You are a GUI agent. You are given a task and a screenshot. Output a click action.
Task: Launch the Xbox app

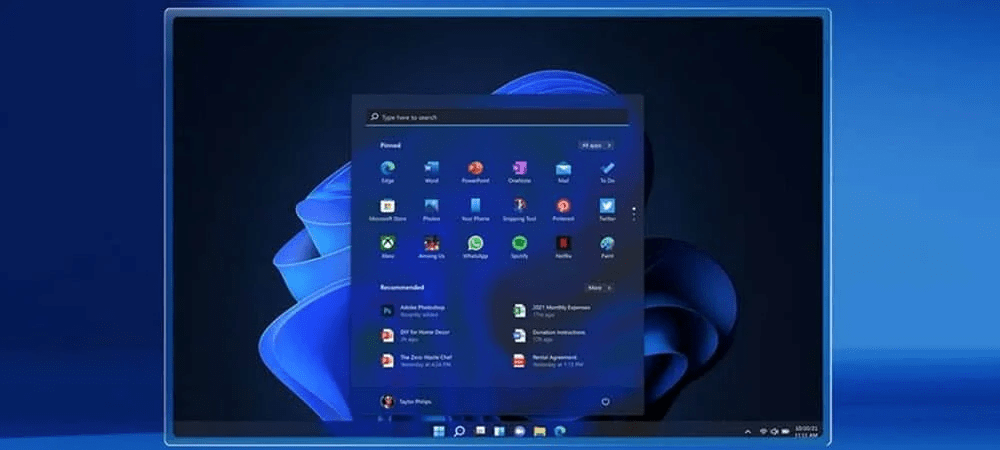coord(387,247)
